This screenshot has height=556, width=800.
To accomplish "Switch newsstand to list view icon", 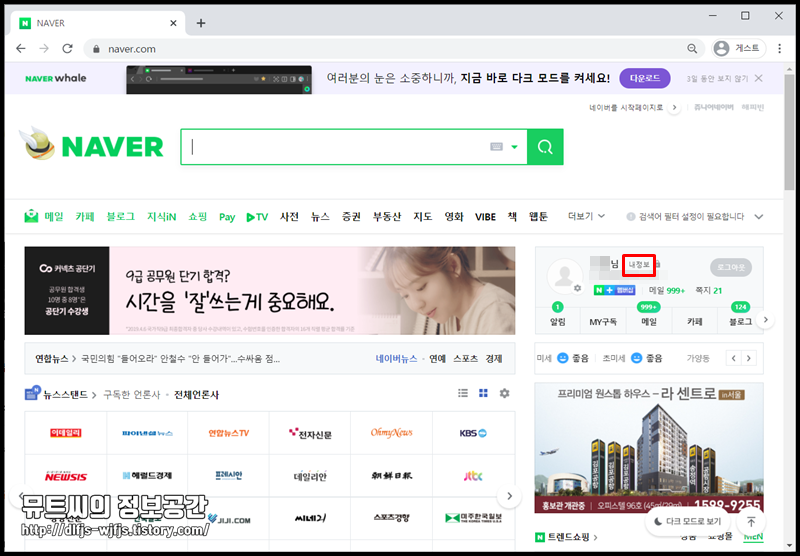I will pyautogui.click(x=463, y=393).
